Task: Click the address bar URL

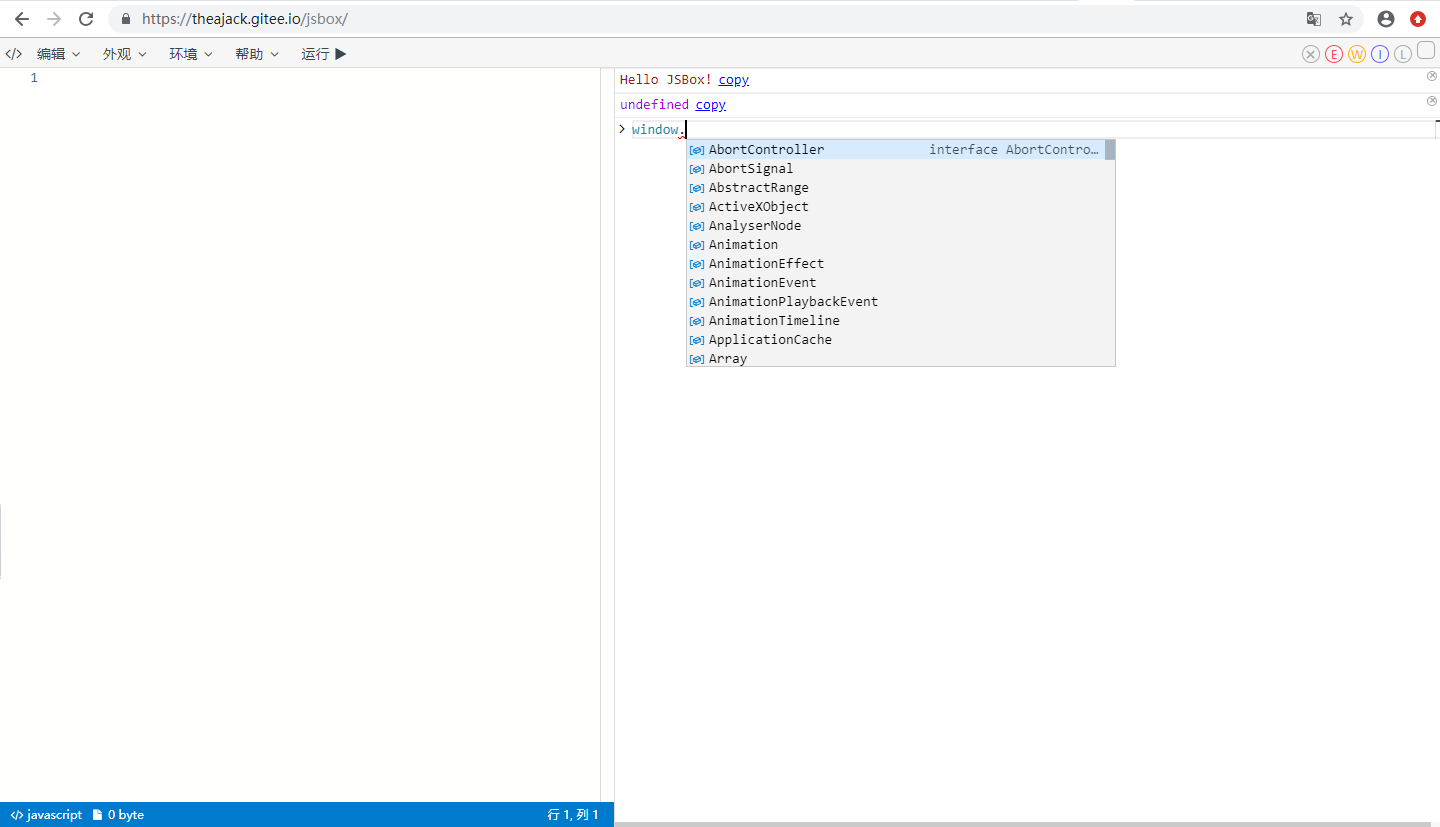Action: pyautogui.click(x=245, y=19)
